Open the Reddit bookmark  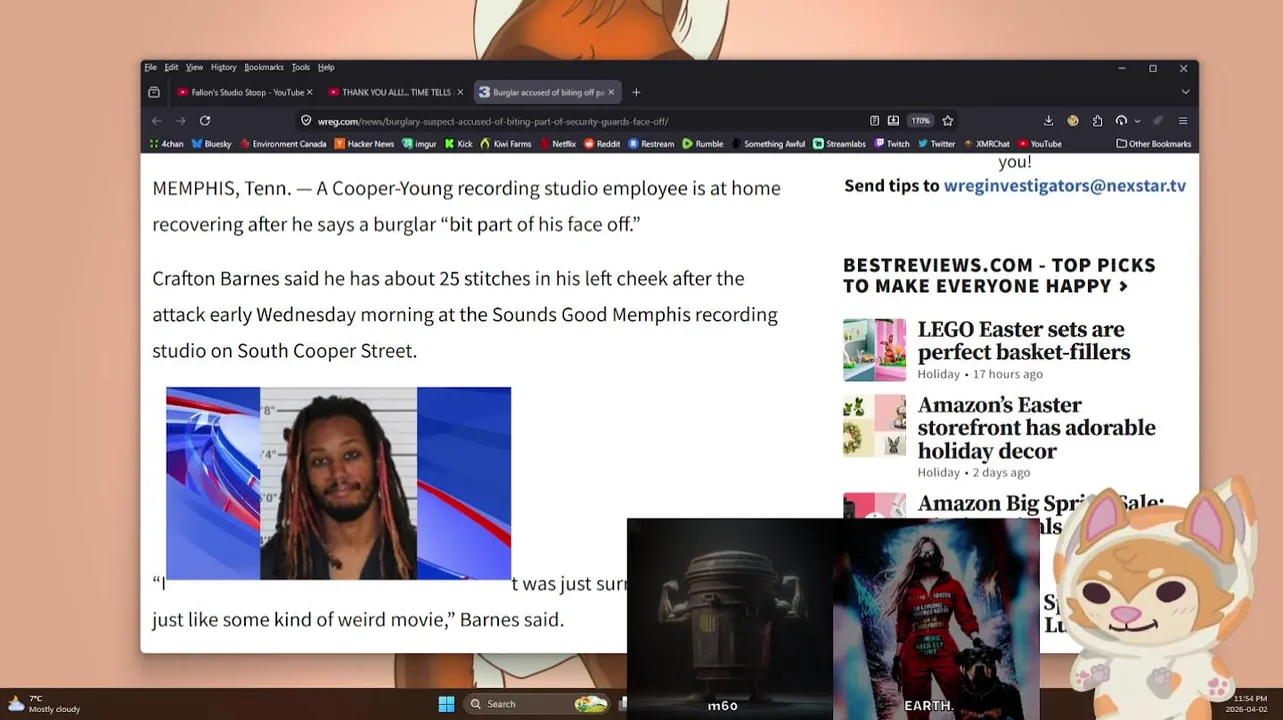click(x=602, y=144)
